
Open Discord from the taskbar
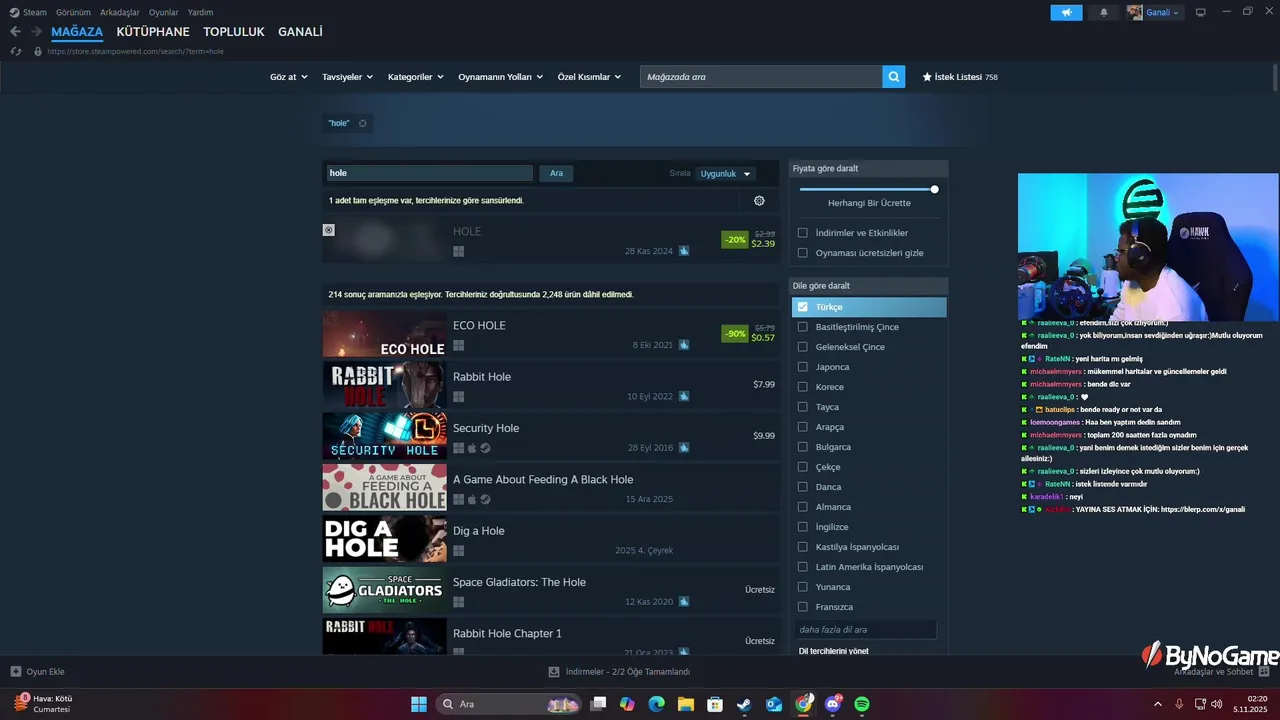(x=833, y=704)
